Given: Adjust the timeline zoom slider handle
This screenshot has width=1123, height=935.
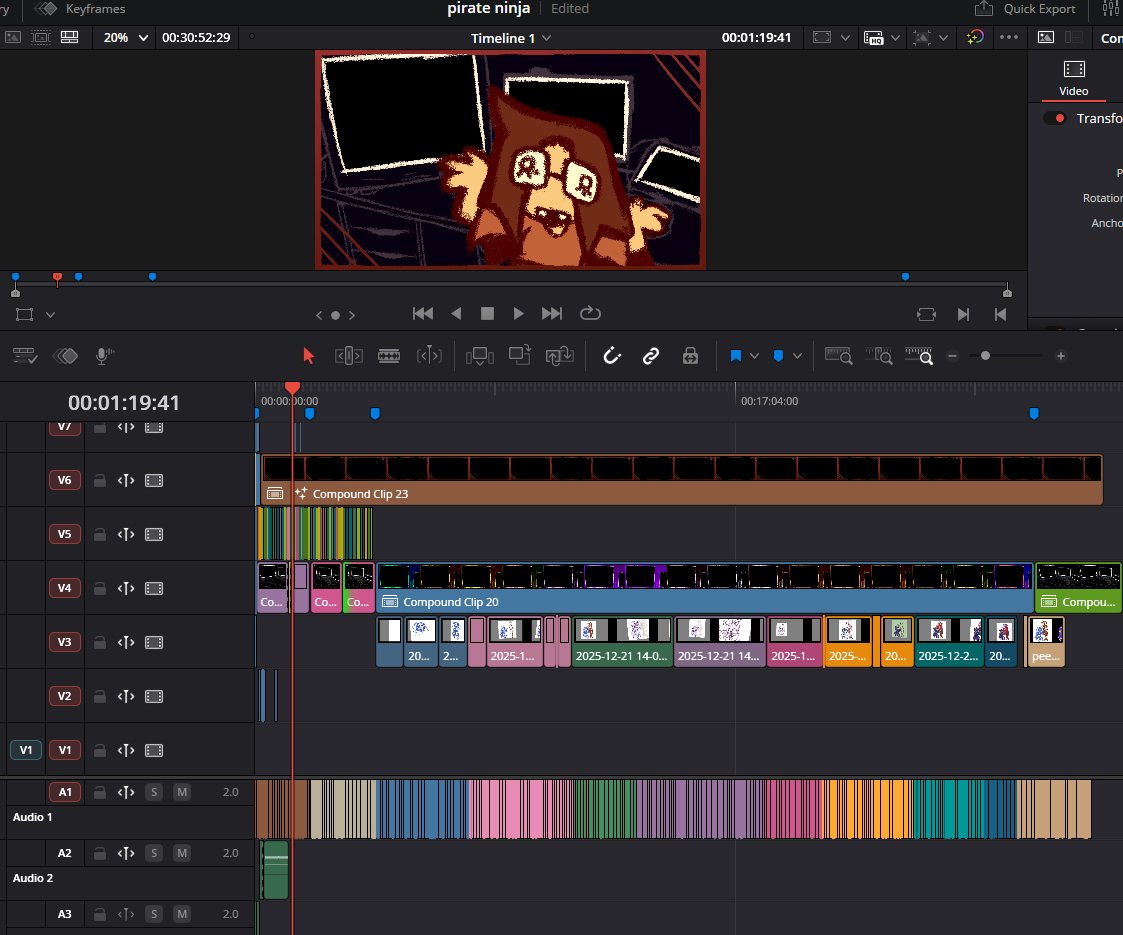Looking at the screenshot, I should click(x=985, y=356).
